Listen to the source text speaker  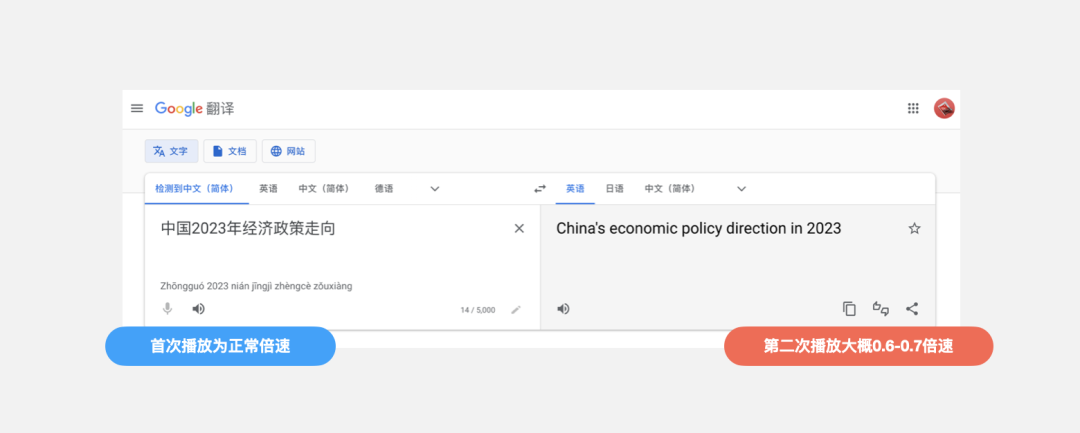(198, 309)
